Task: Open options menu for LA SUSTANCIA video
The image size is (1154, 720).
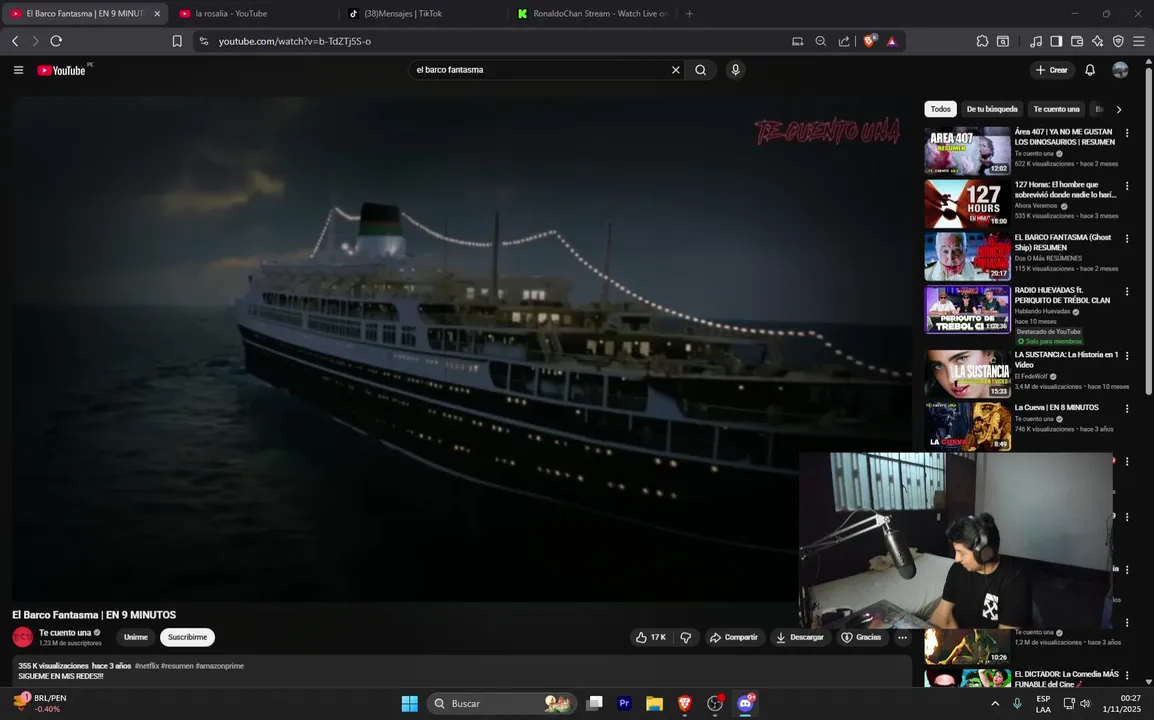Action: (x=1127, y=356)
